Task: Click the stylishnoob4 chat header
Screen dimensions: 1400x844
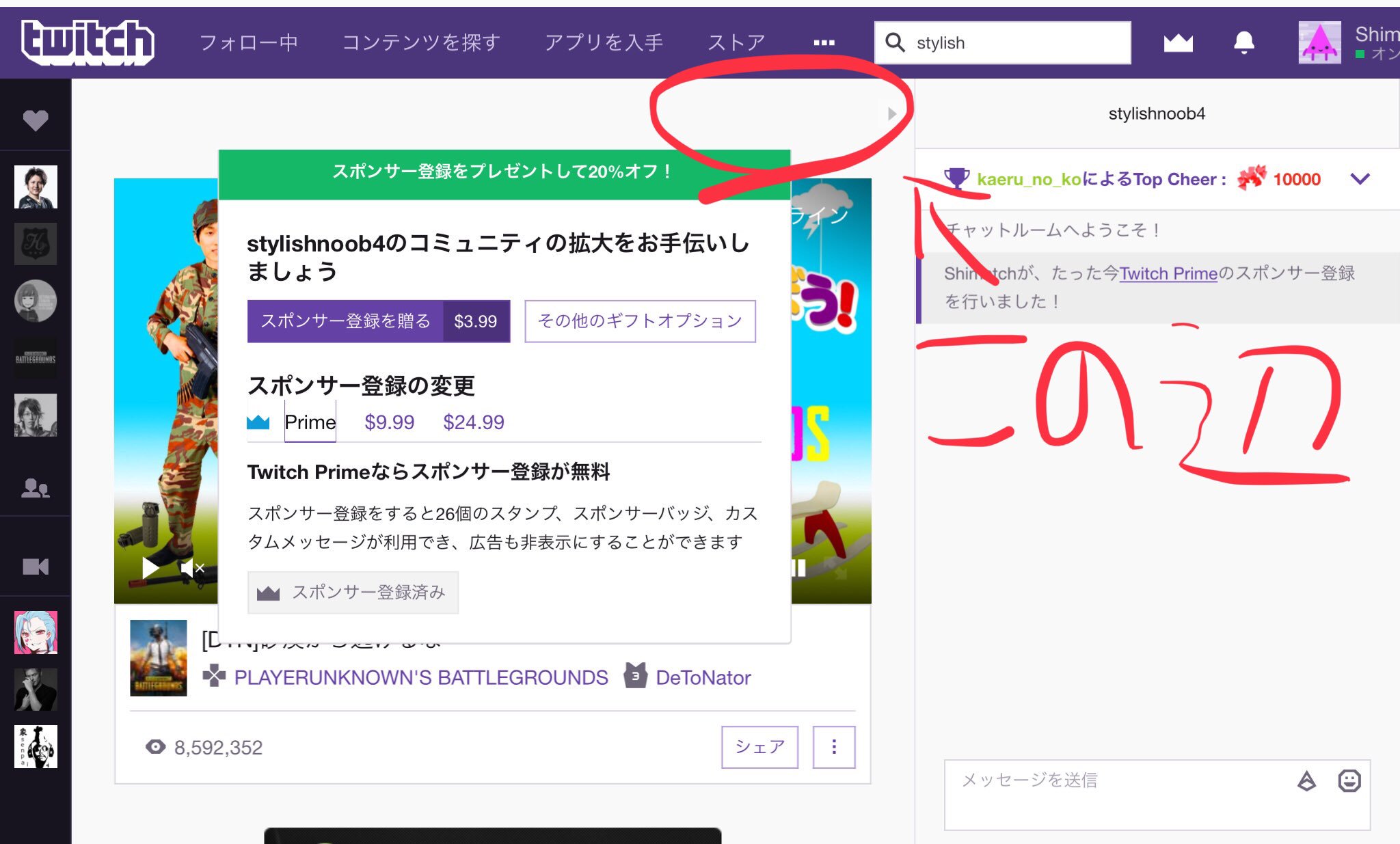Action: [1157, 113]
